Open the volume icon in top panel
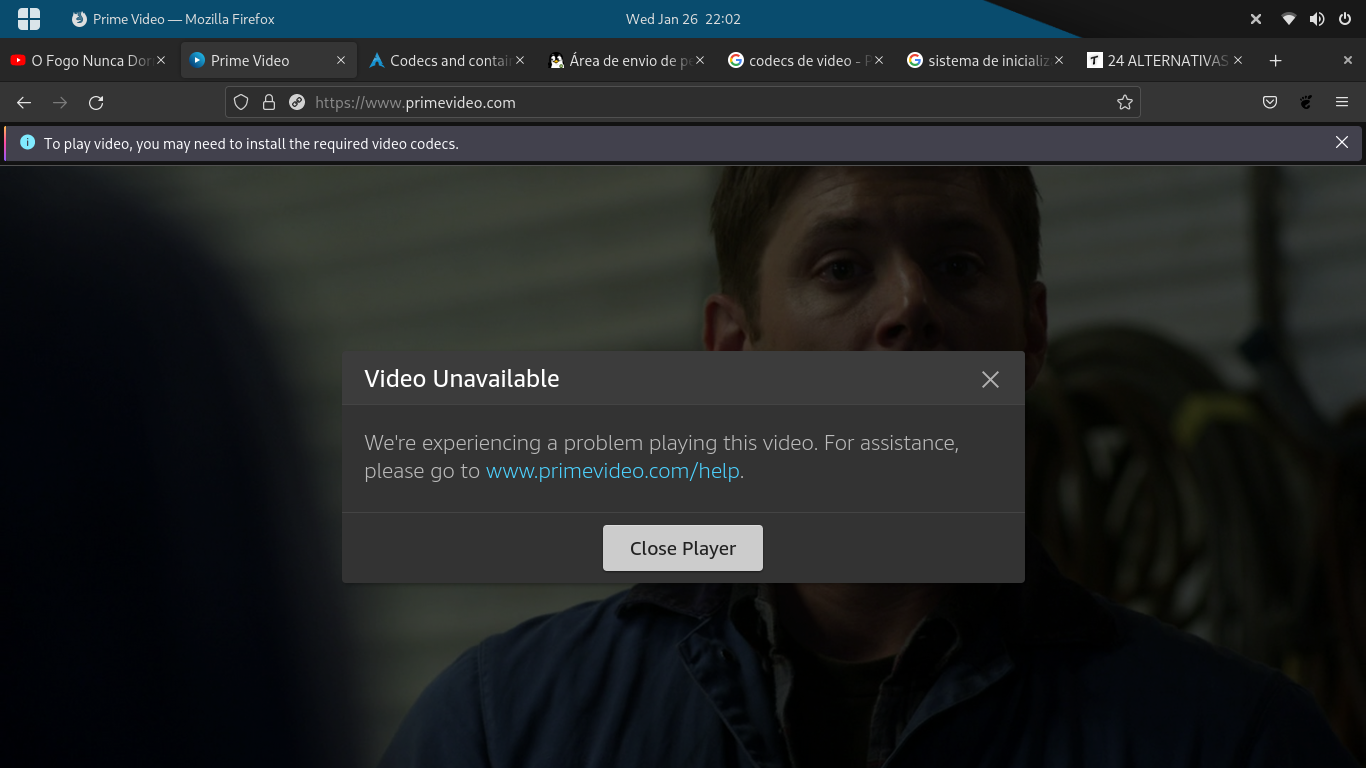 tap(1317, 19)
